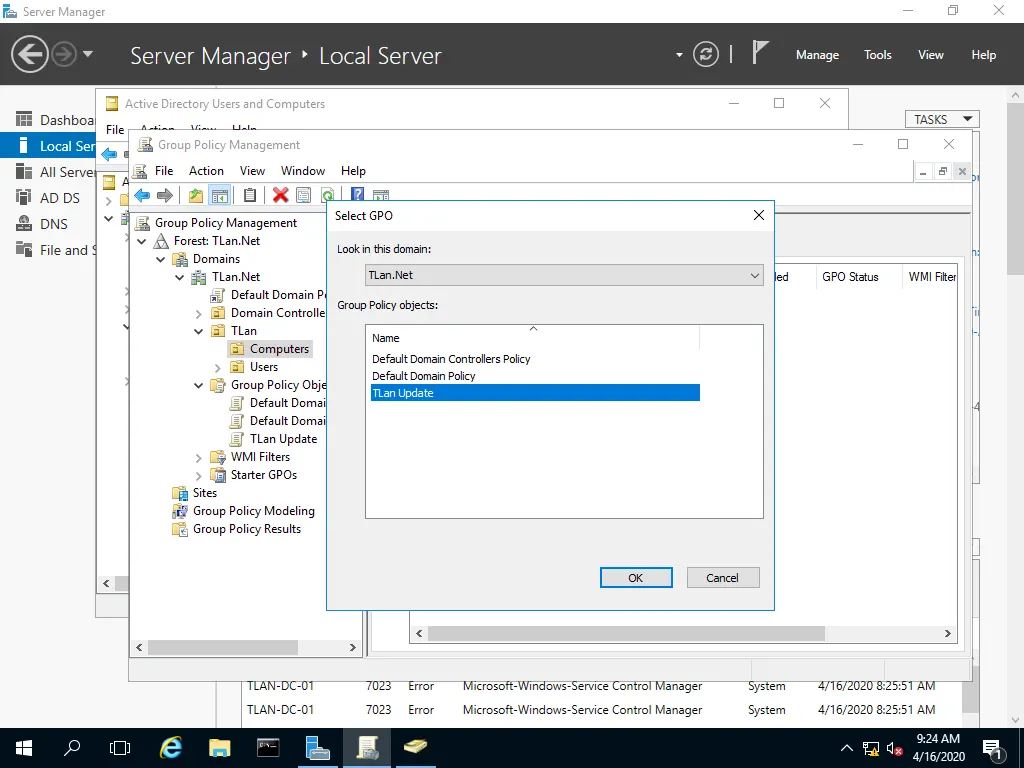Expand the Starter GPOs node

(x=199, y=475)
